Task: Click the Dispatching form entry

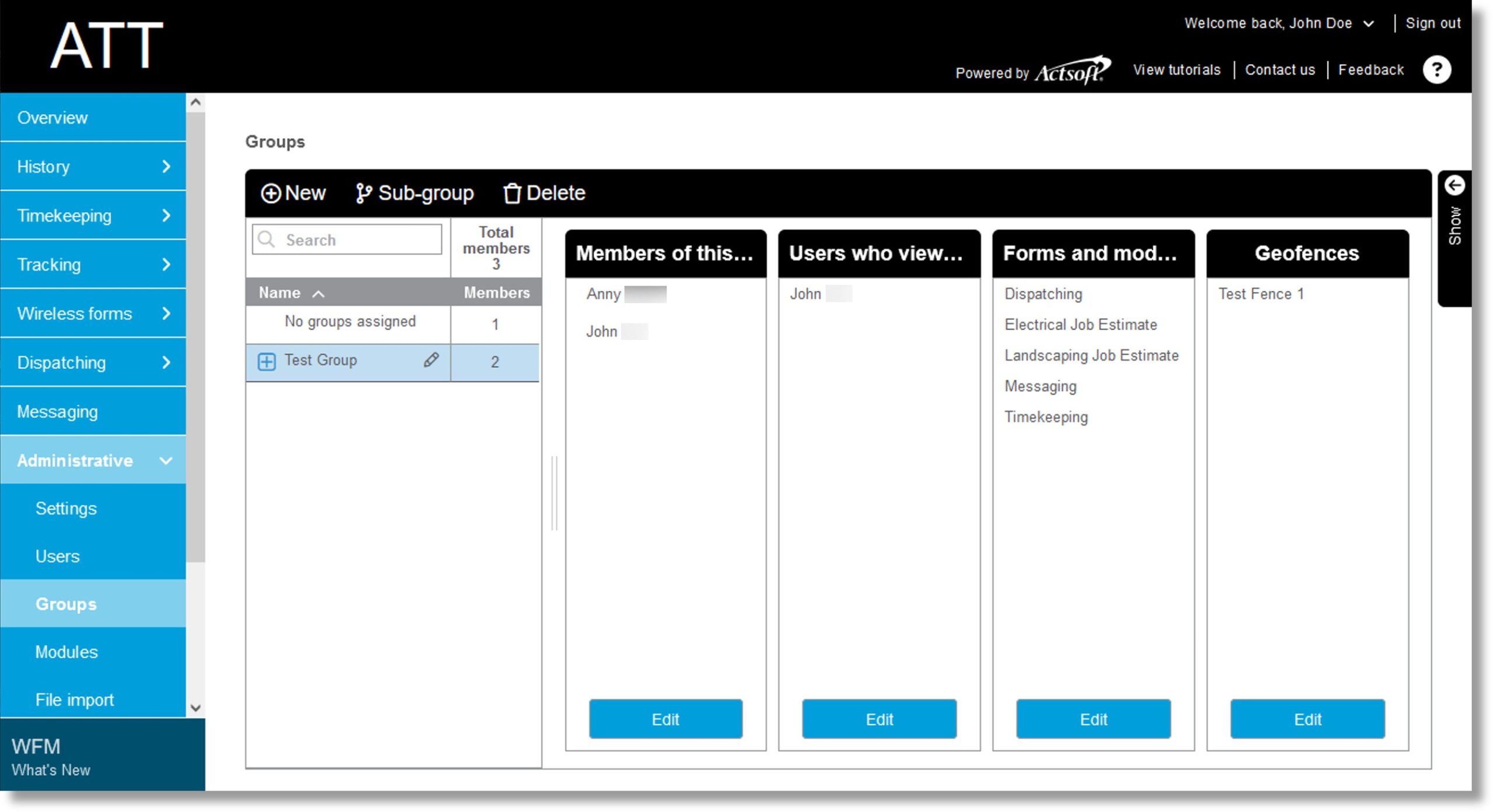Action: (1043, 294)
